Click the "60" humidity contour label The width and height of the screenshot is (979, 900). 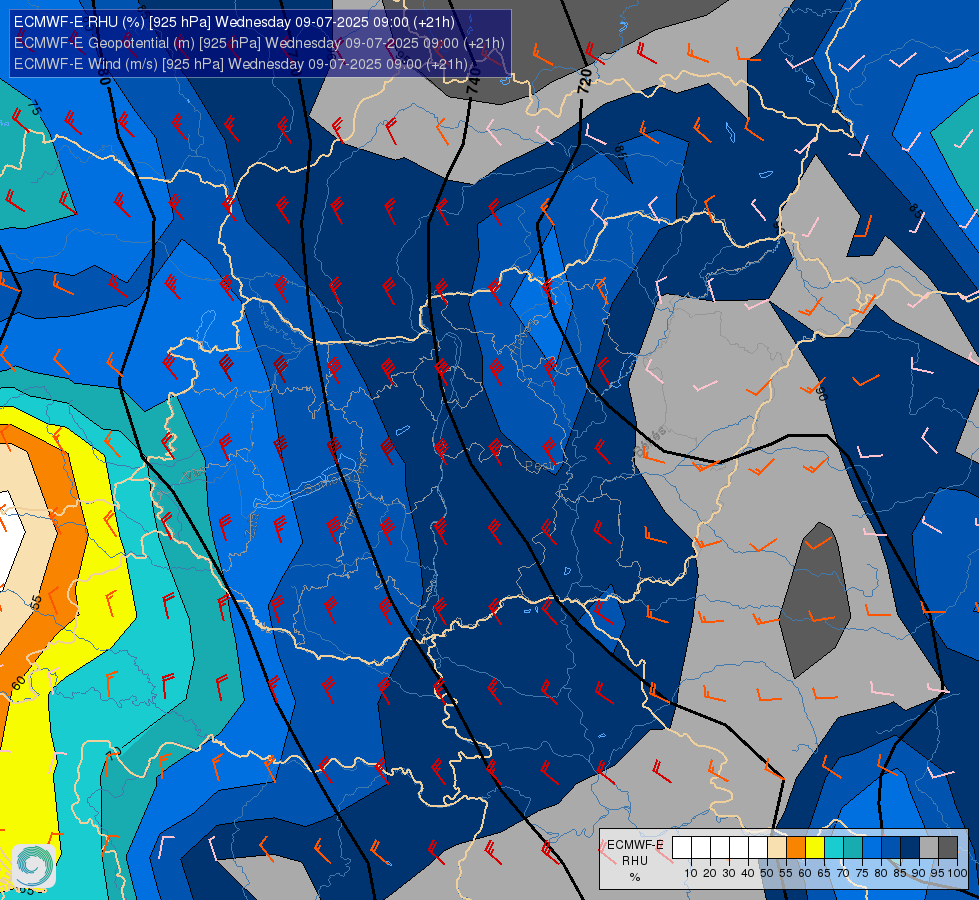pyautogui.click(x=19, y=683)
